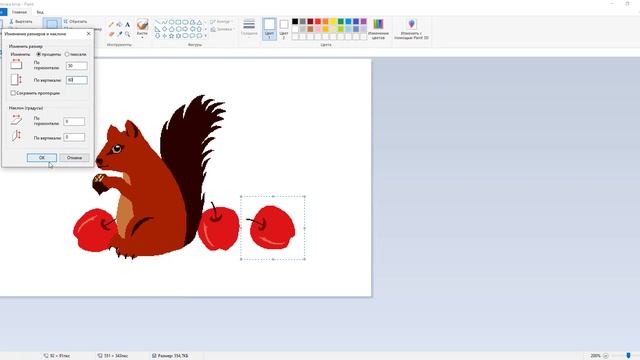This screenshot has height=360, width=640.
Task: Select the Color picker eyedropper tool
Action: [x=119, y=34]
